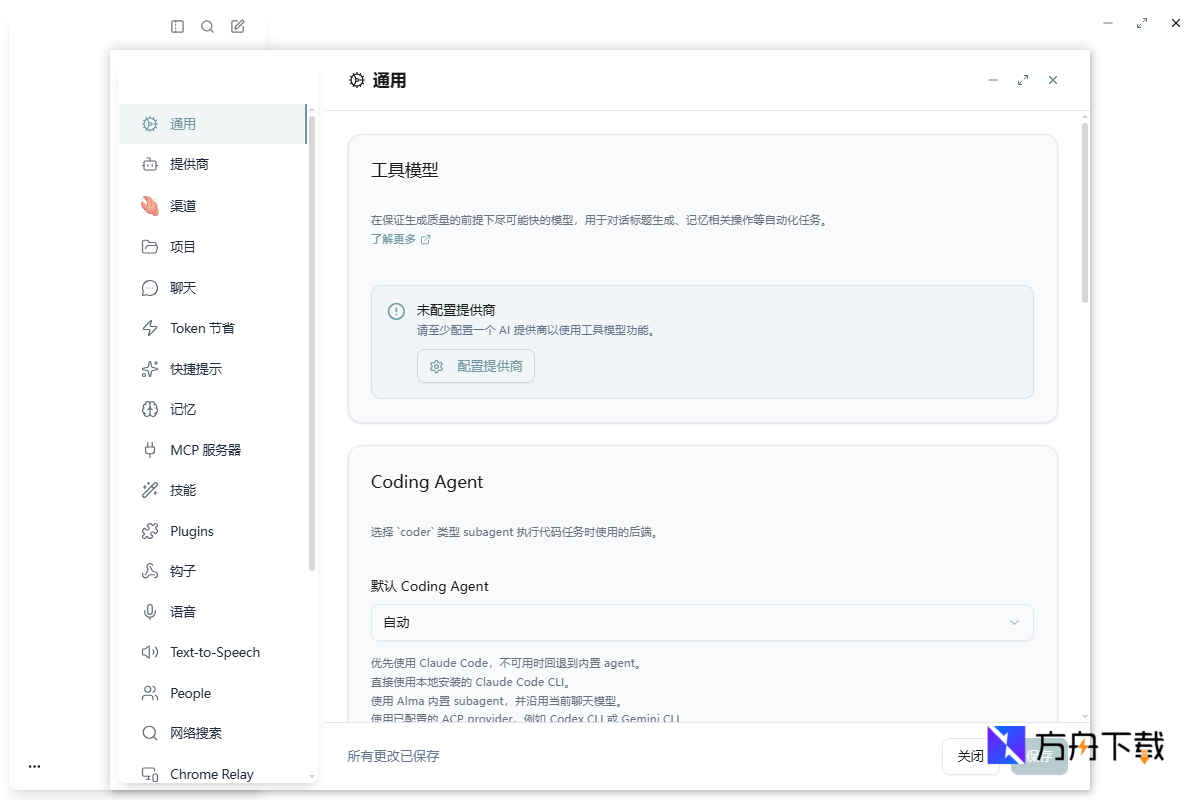Open the 快捷提示 settings section

[195, 368]
